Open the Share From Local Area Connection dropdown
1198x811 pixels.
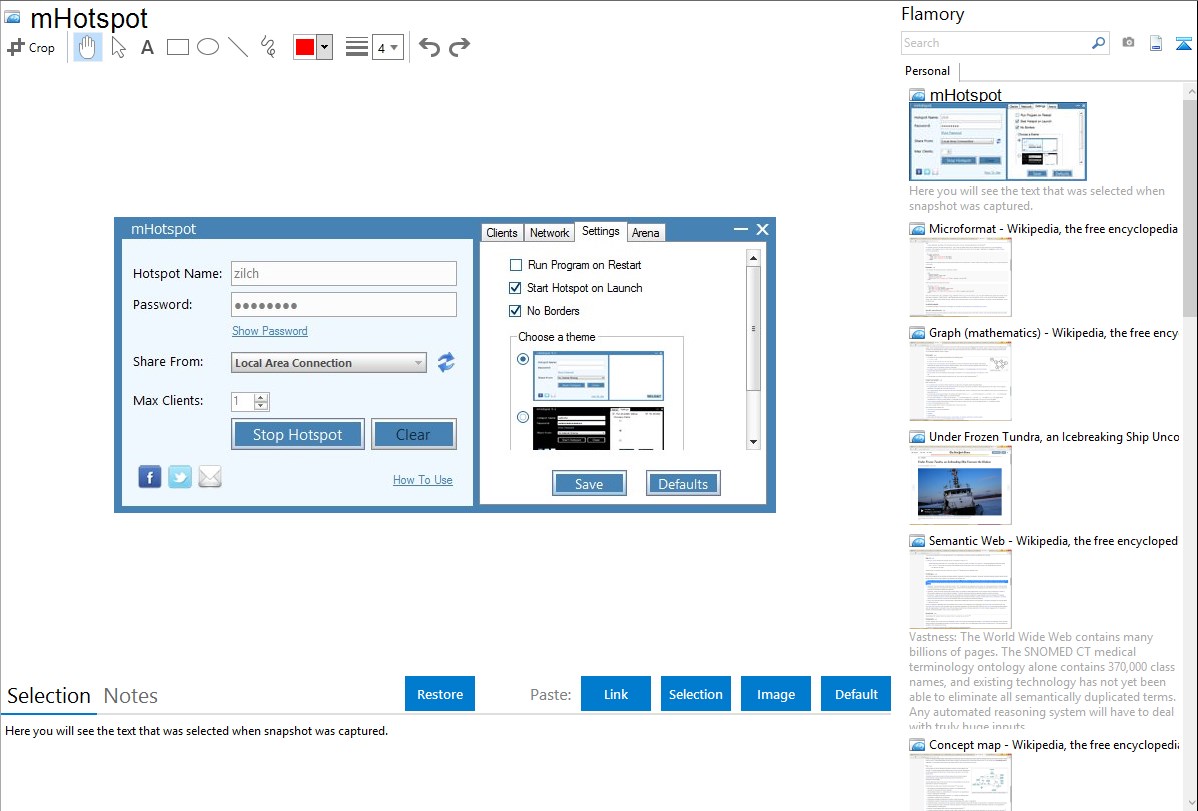tap(329, 363)
